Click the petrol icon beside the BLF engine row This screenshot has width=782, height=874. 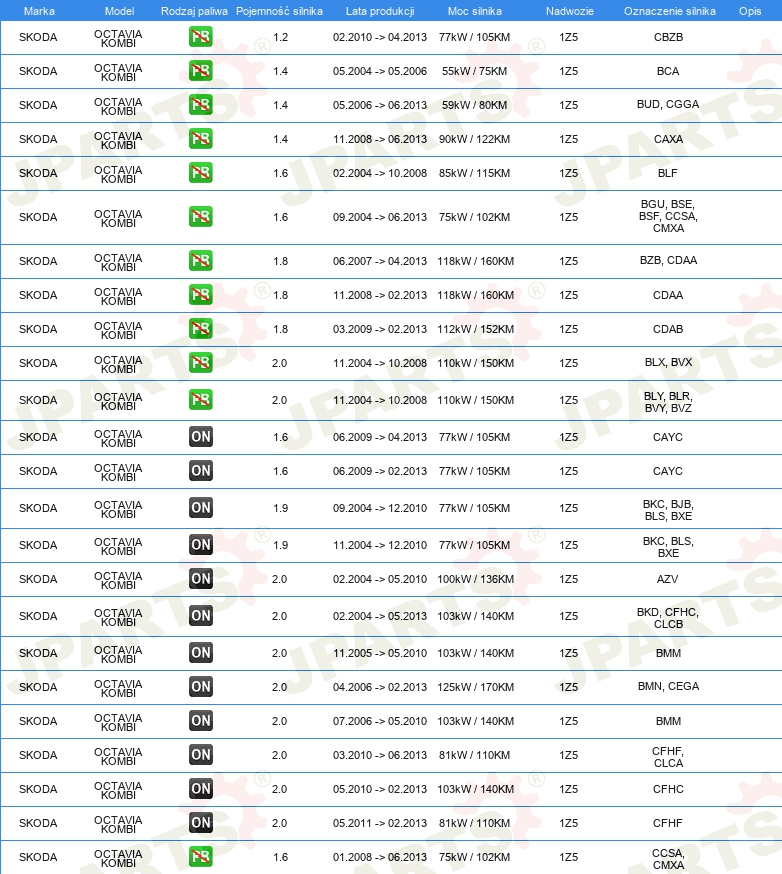(201, 173)
